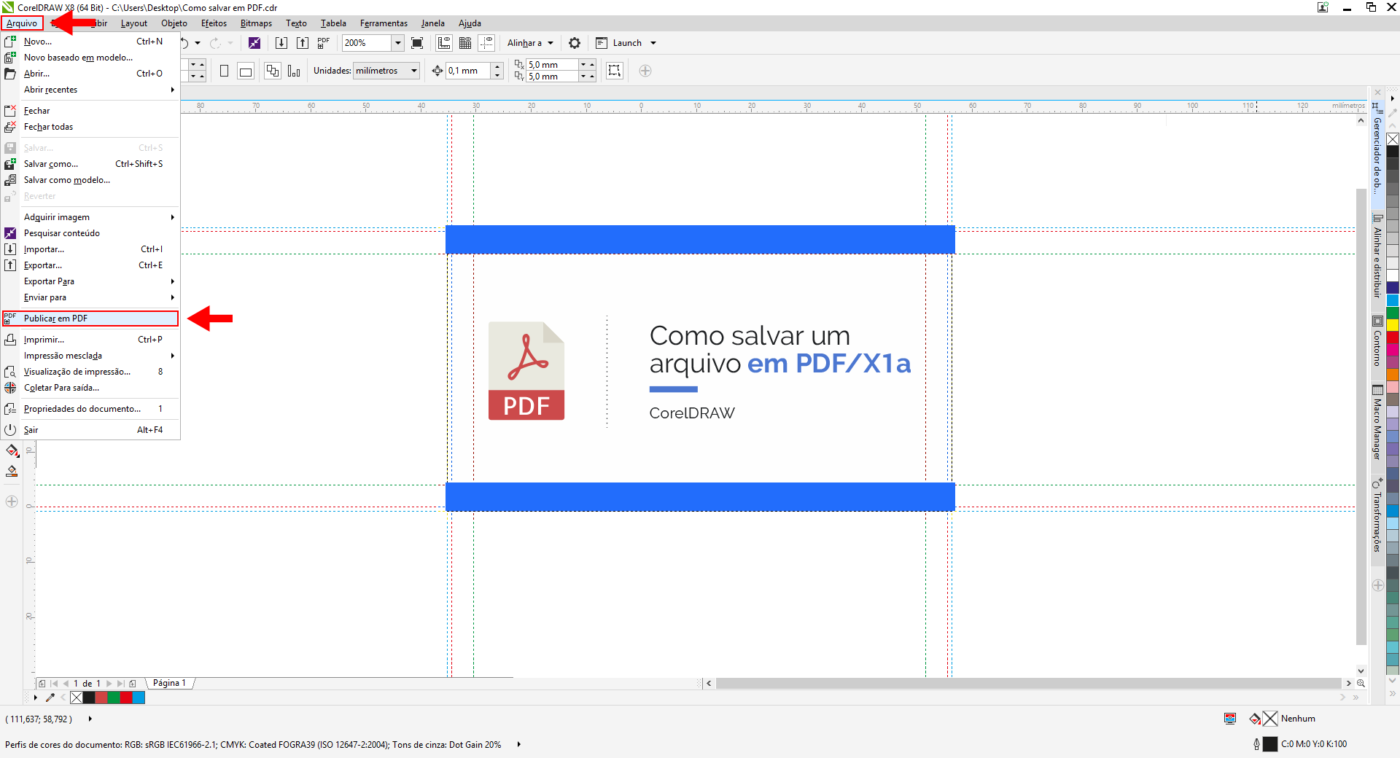Open the Bitmaps menu
Viewport: 1400px width, 758px height.
pos(256,22)
